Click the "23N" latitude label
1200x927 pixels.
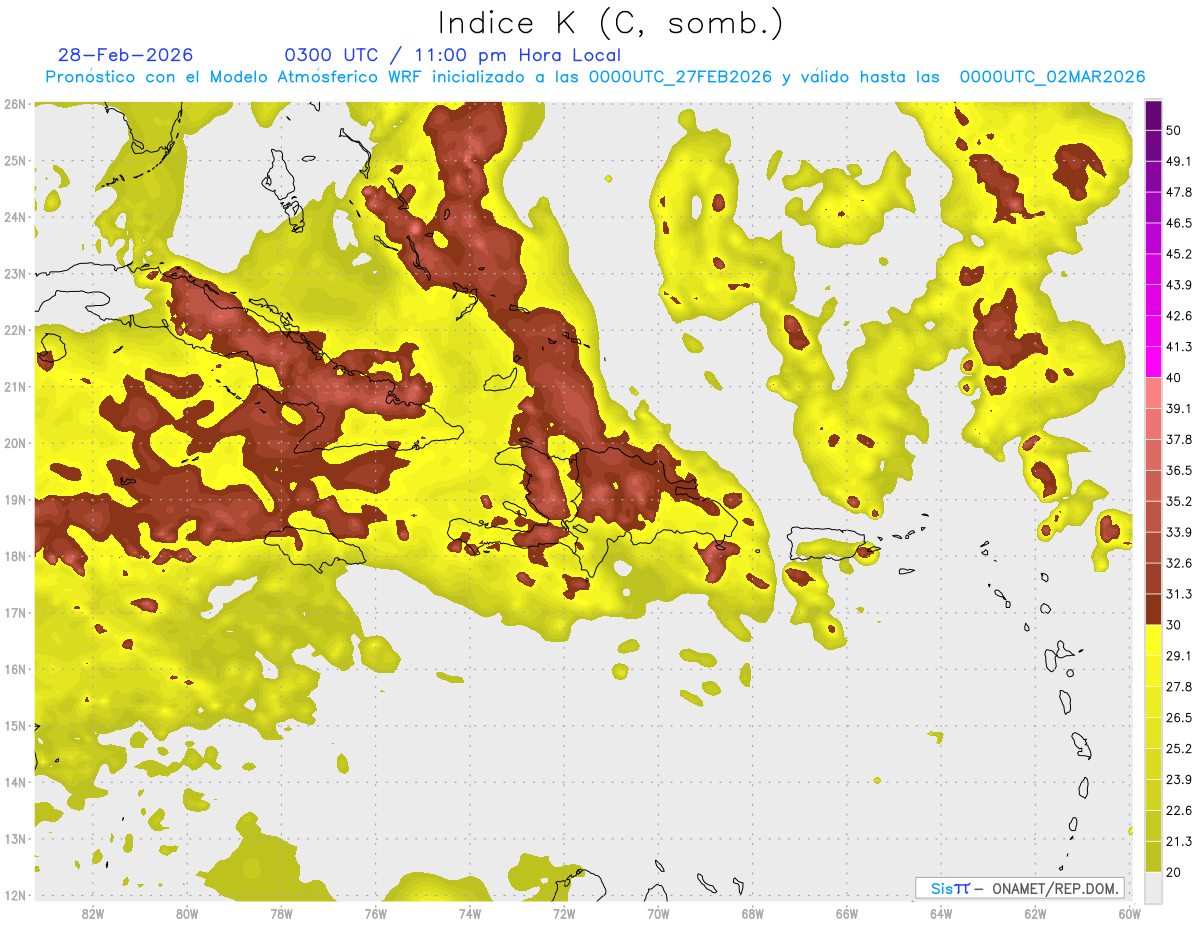pos(14,273)
